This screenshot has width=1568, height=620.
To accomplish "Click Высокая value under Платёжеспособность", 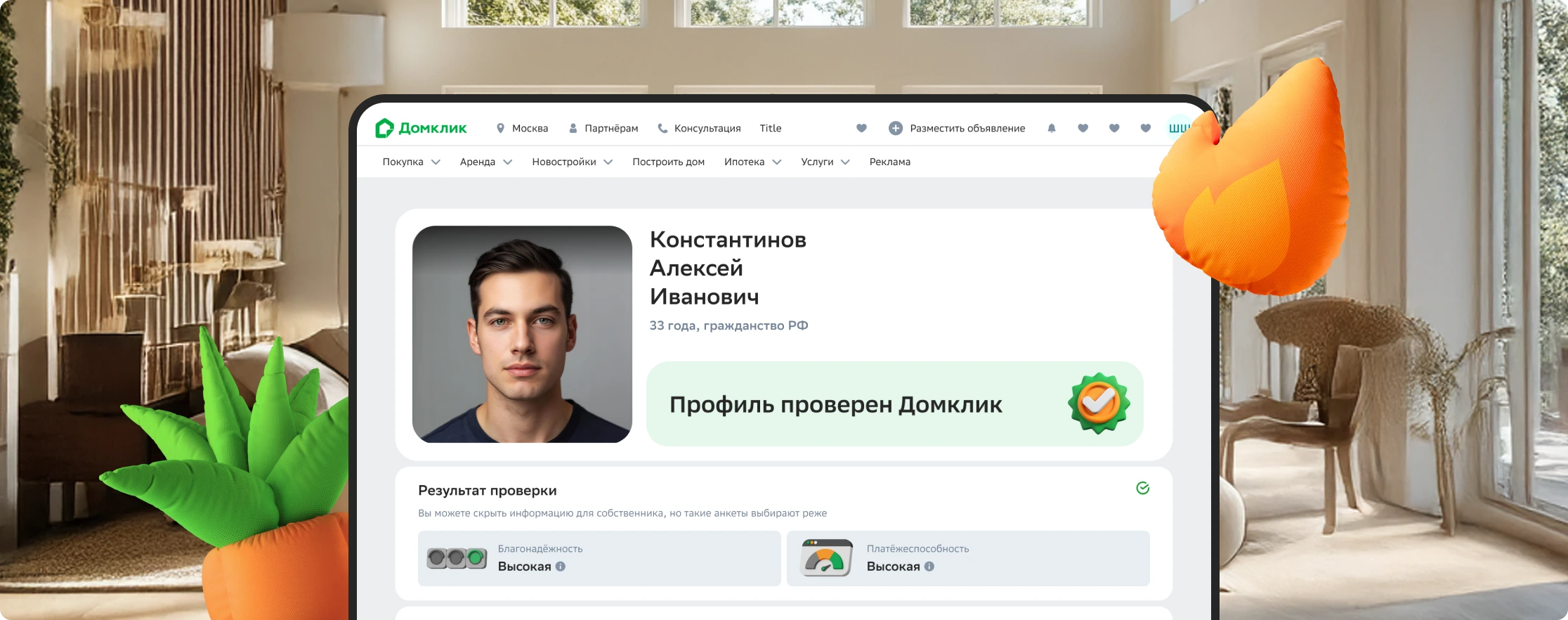I will [x=894, y=567].
